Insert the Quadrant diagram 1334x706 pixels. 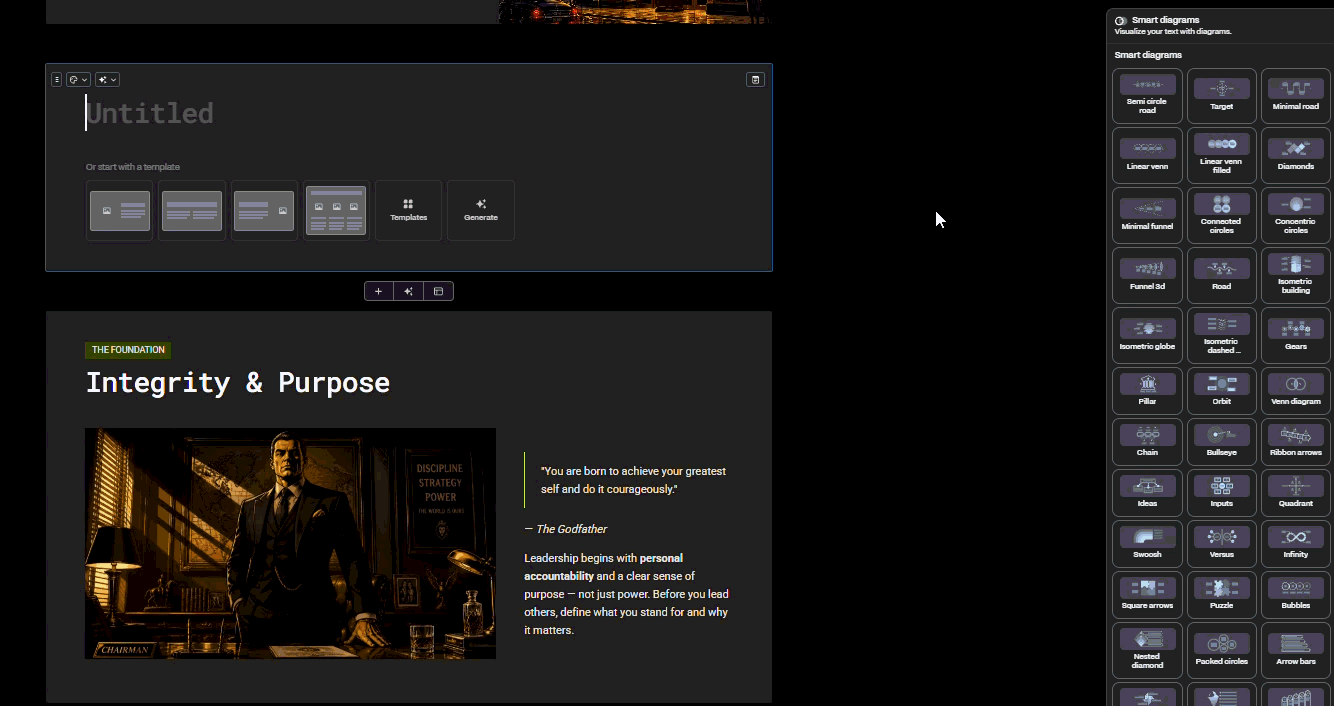1296,492
